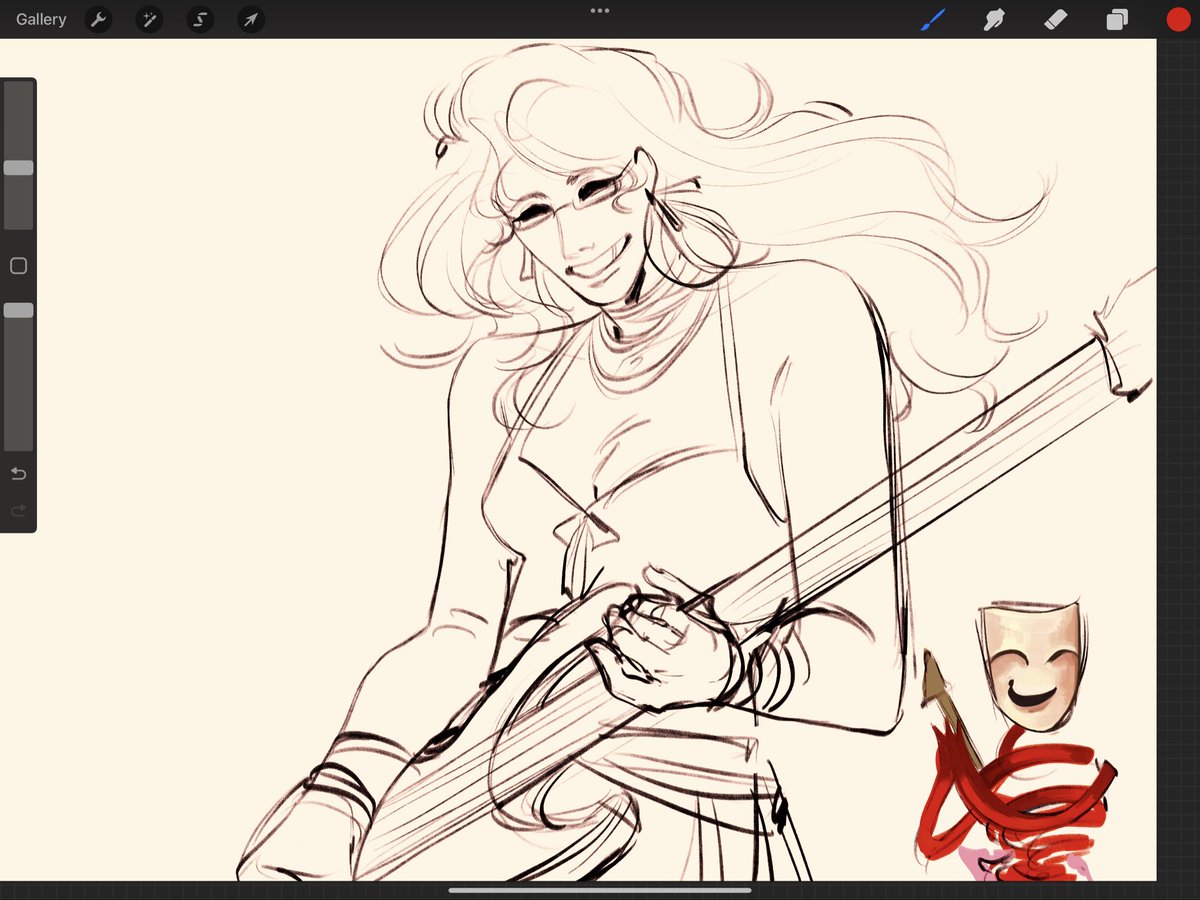
Task: Tap the square modify button in sidebar
Action: (x=18, y=266)
